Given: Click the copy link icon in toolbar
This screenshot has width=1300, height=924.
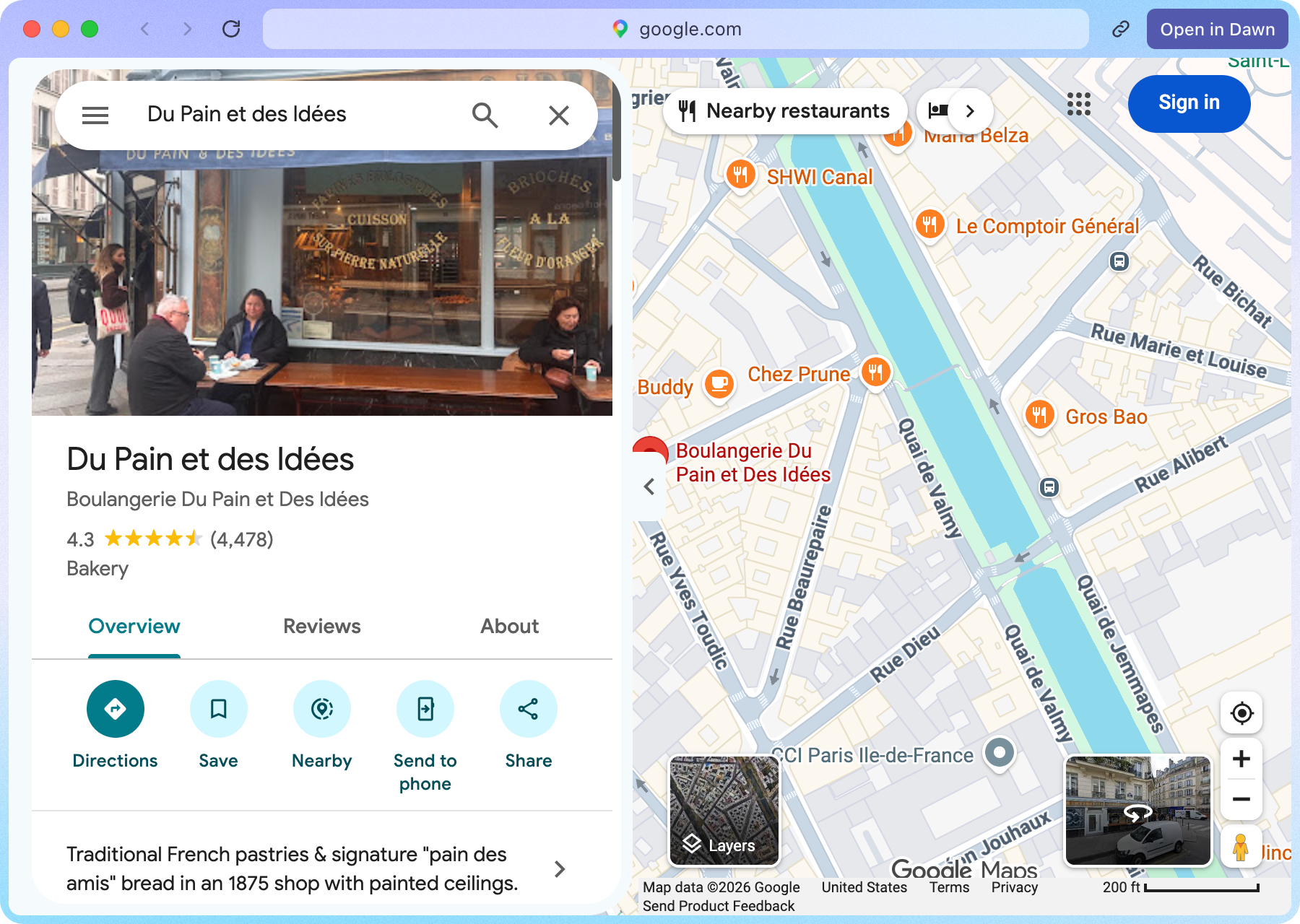Looking at the screenshot, I should (x=1120, y=30).
